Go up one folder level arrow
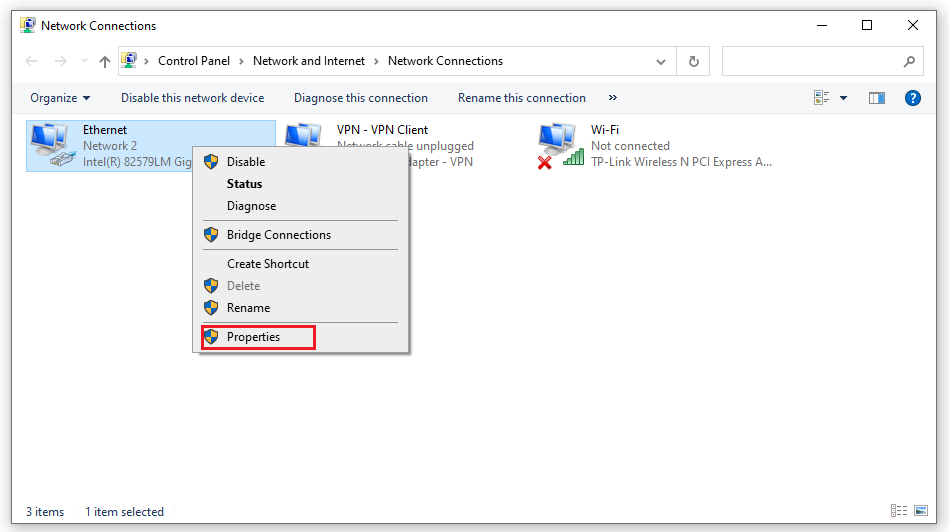 pyautogui.click(x=105, y=61)
